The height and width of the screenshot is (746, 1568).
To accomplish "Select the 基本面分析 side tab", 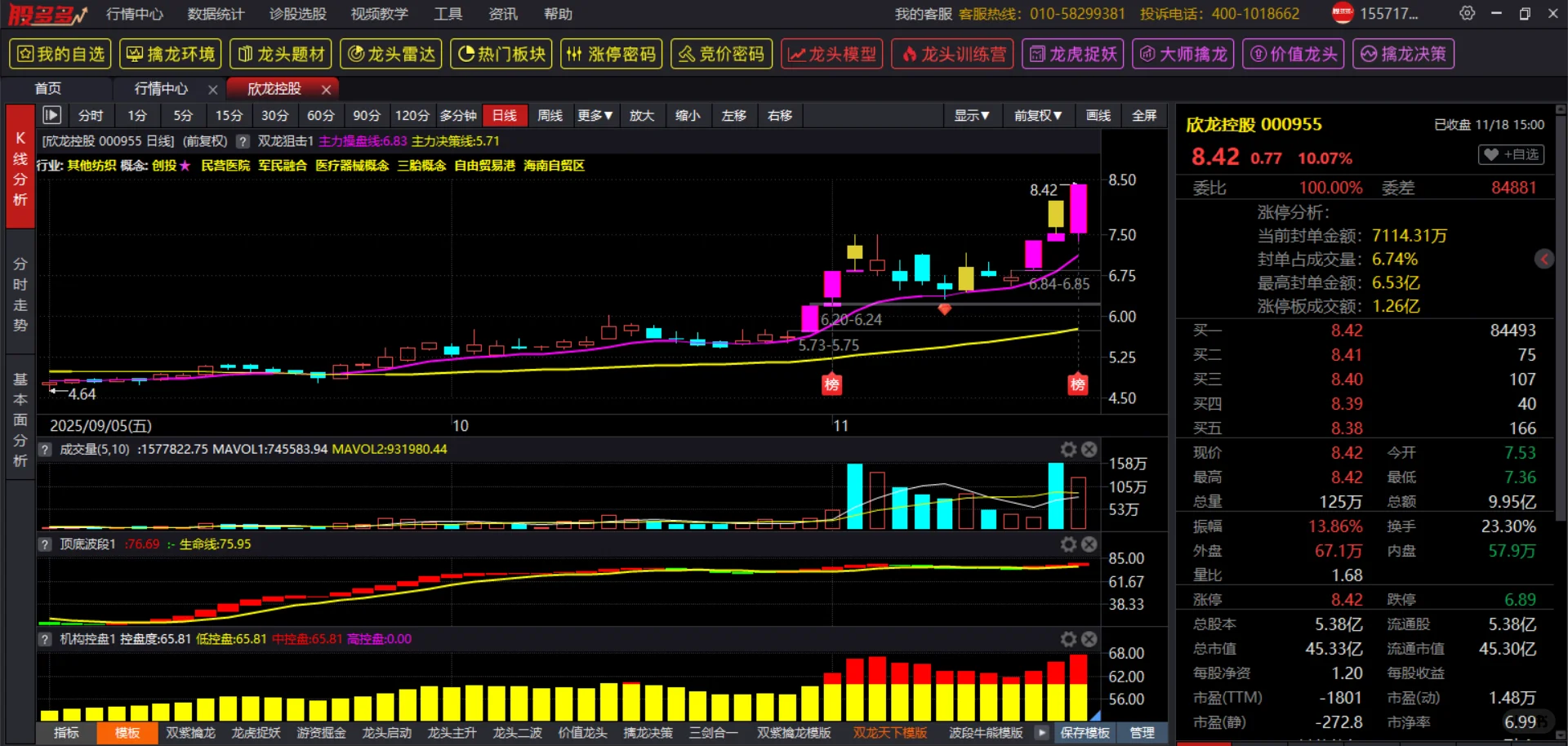I will (20, 420).
